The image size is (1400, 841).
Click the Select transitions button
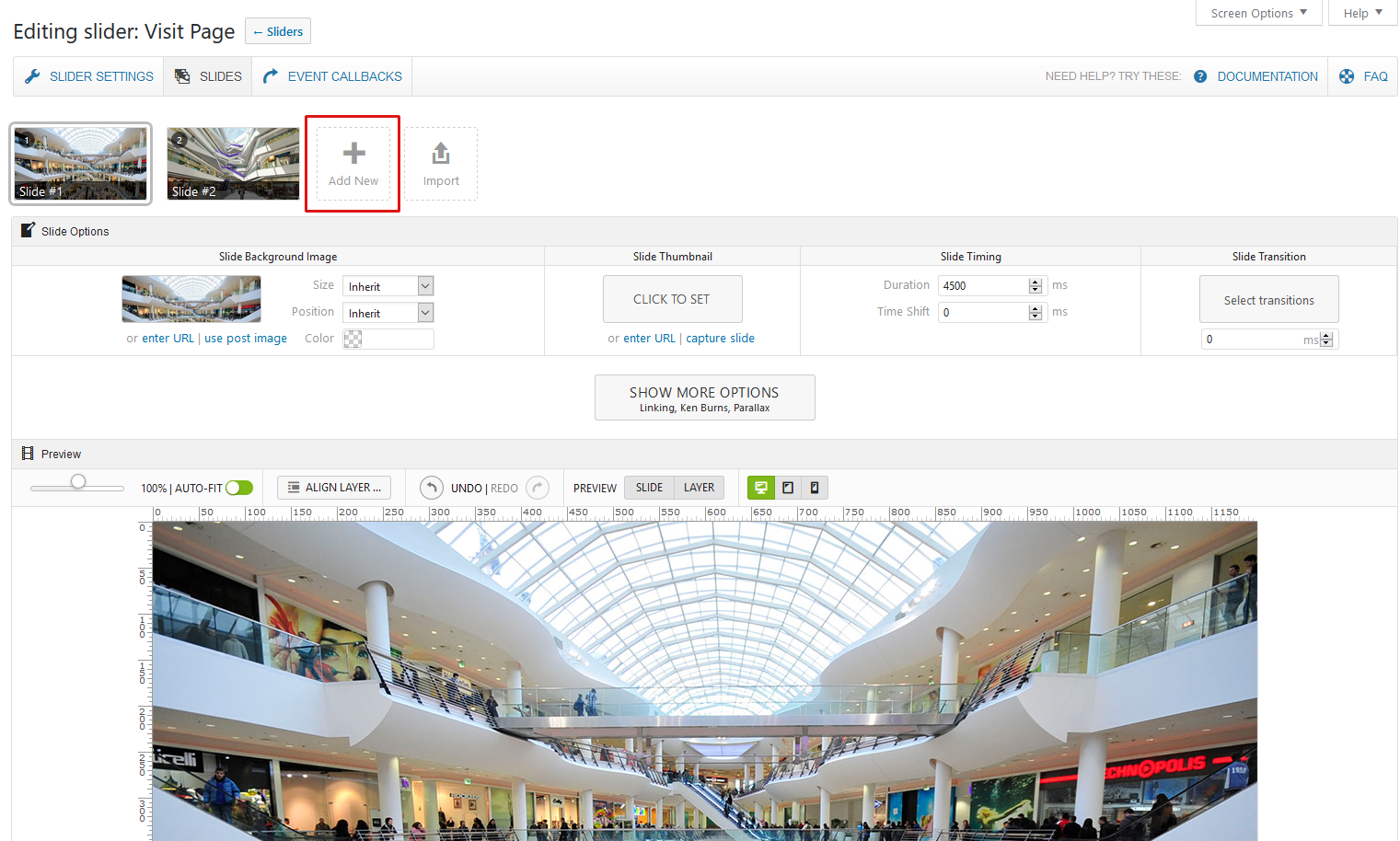click(x=1268, y=300)
